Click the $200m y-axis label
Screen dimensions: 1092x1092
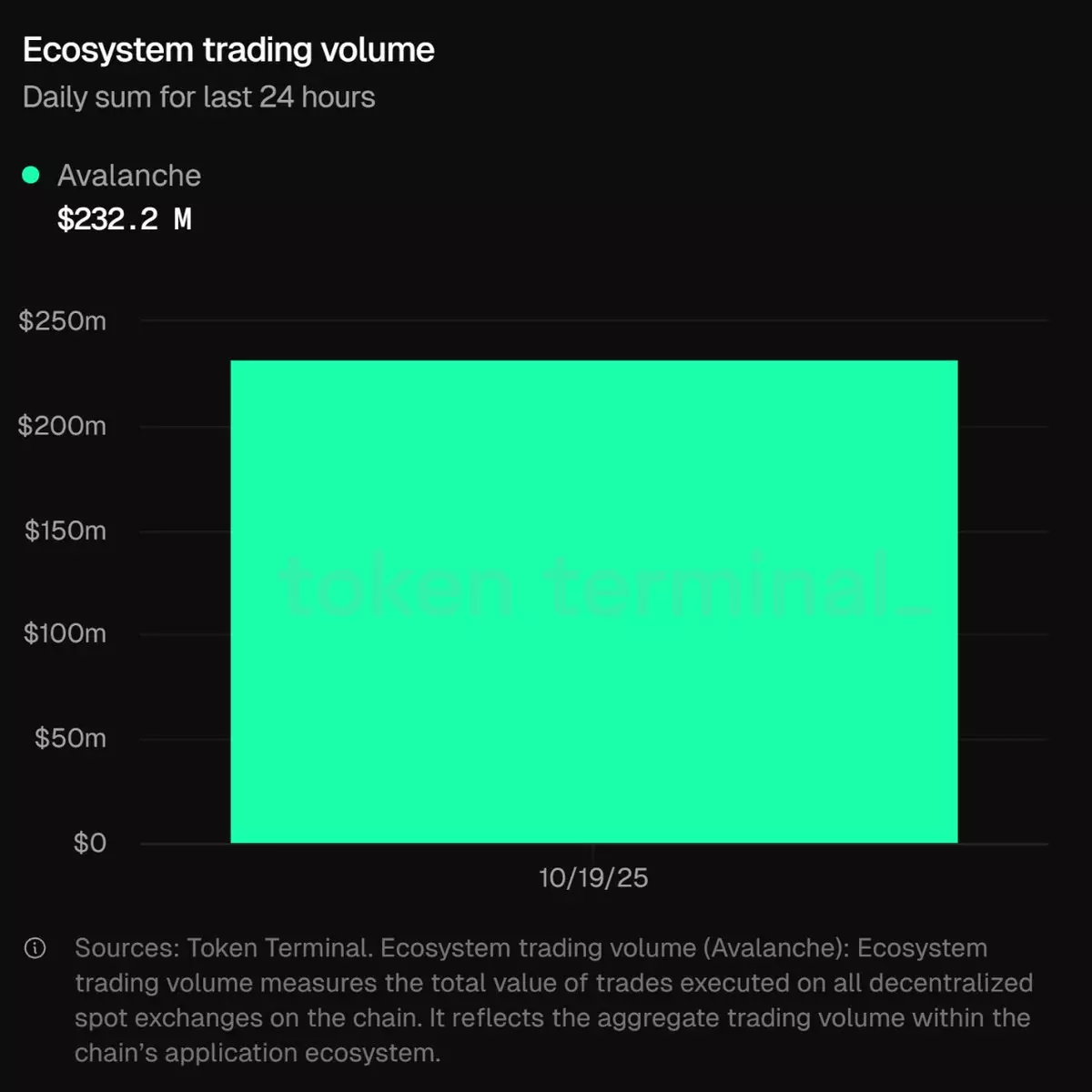(x=63, y=426)
